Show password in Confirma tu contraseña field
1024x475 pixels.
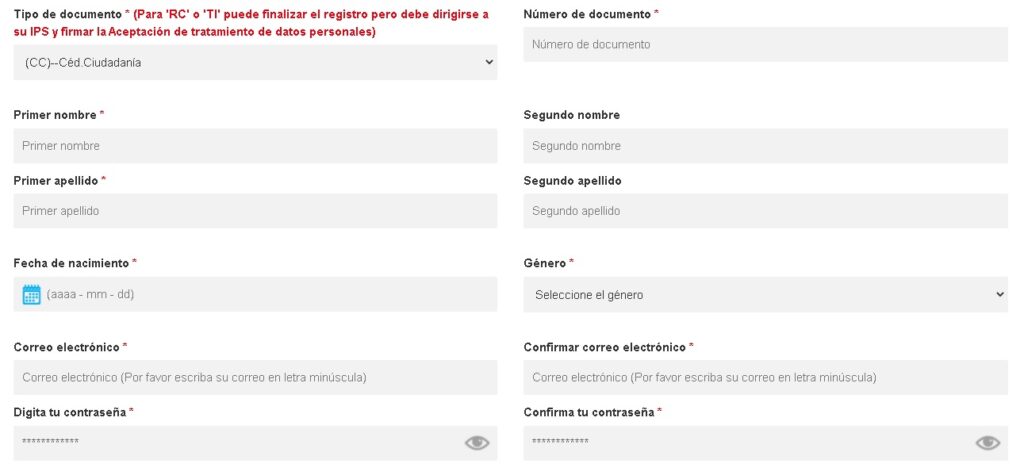(987, 443)
